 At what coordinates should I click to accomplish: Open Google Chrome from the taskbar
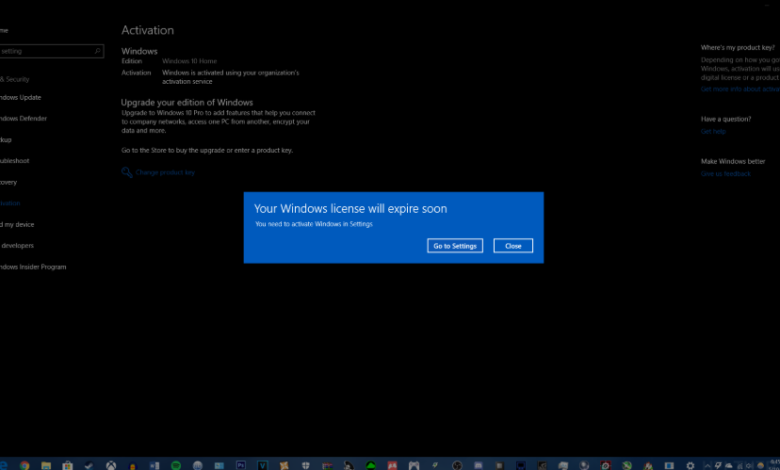tap(24, 466)
